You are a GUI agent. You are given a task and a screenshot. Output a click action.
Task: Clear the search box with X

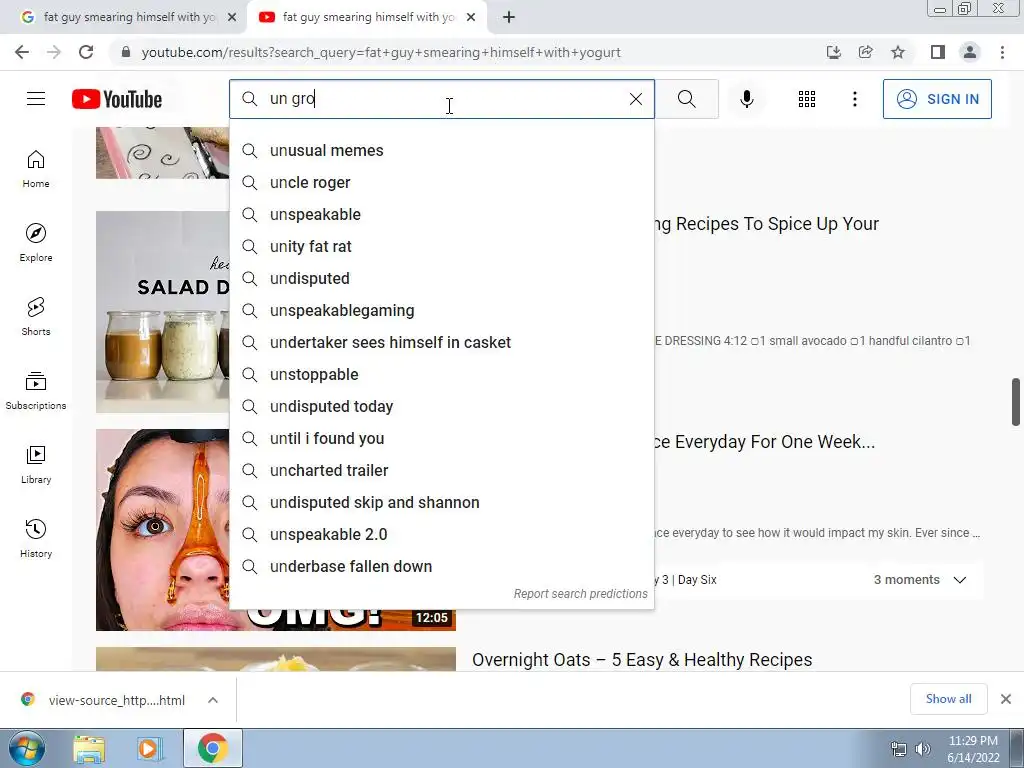coord(635,99)
